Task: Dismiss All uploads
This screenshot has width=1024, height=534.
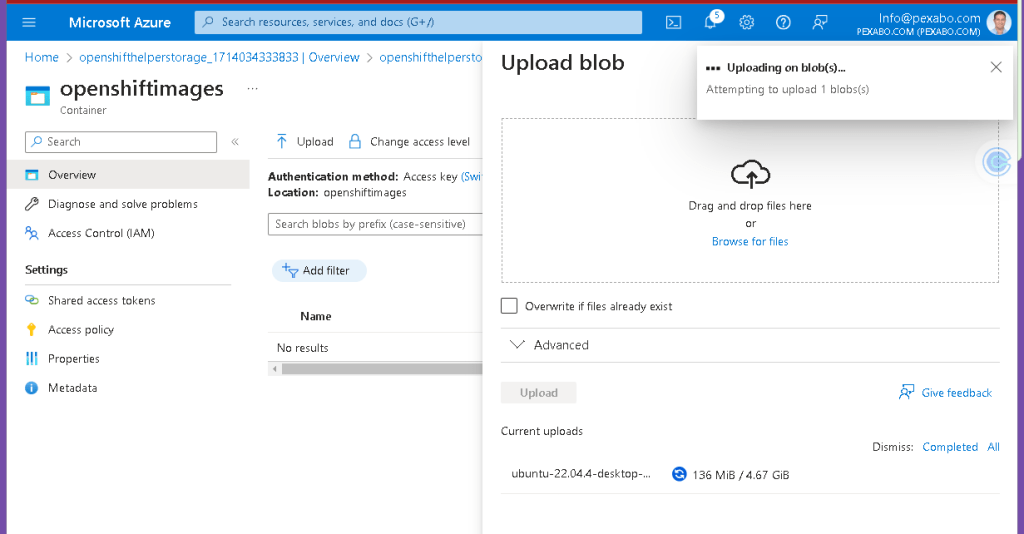Action: click(993, 447)
